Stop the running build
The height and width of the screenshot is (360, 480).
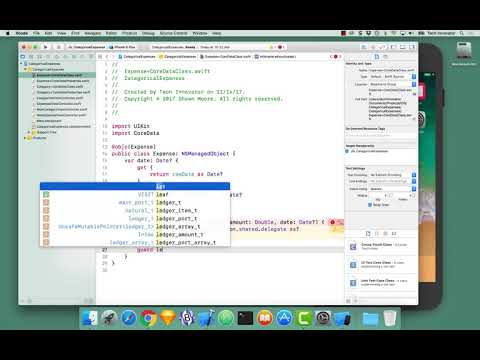[58, 47]
